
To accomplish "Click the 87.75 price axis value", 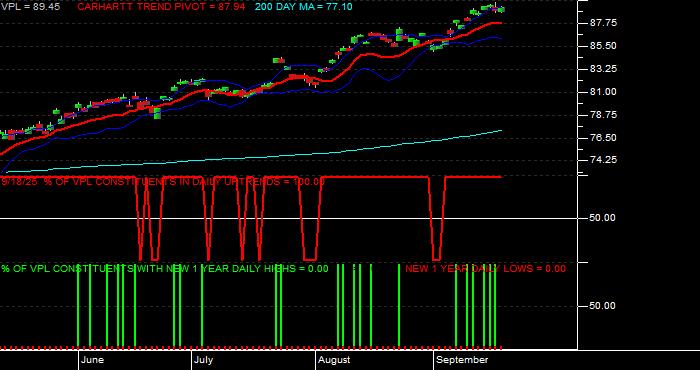I will tap(604, 23).
